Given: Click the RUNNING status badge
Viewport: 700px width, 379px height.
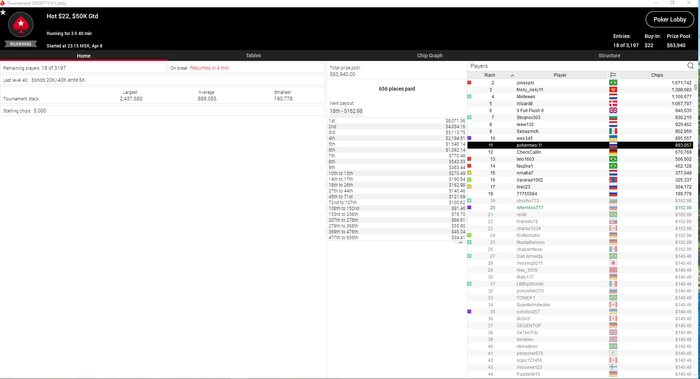Looking at the screenshot, I should click(21, 44).
